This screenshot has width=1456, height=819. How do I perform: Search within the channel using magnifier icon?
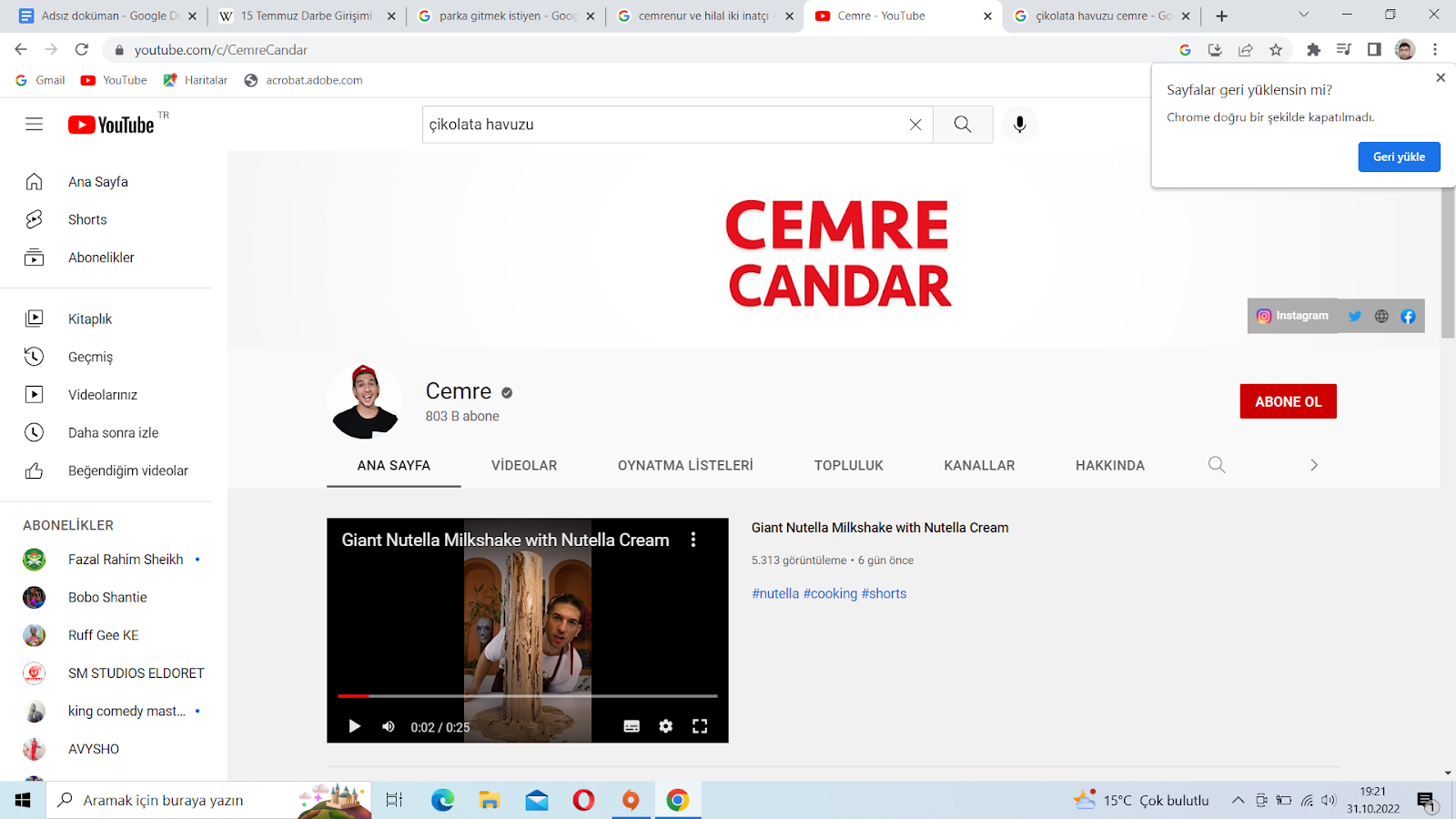coord(1217,465)
